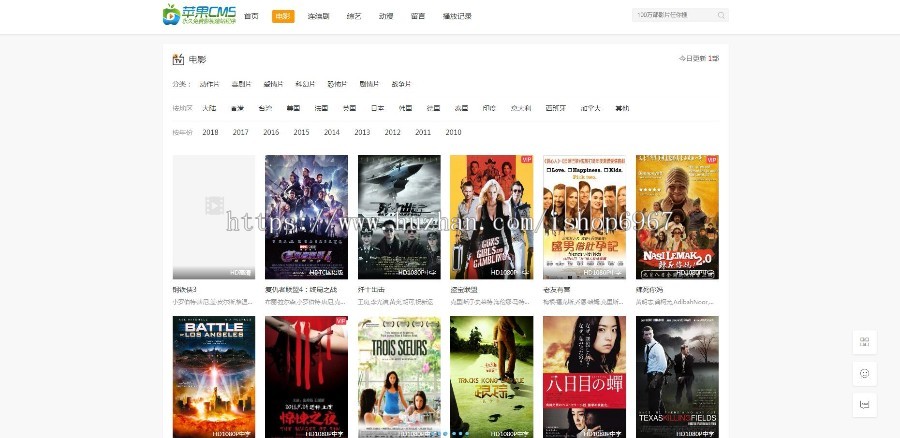Open the 动漫 nav tab
The height and width of the screenshot is (438, 900).
click(386, 16)
